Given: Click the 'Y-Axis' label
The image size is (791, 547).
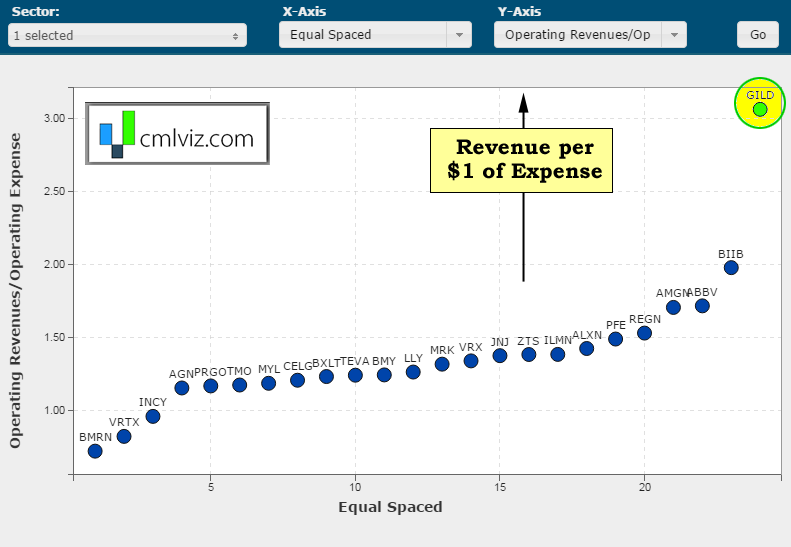Looking at the screenshot, I should click(x=519, y=12).
